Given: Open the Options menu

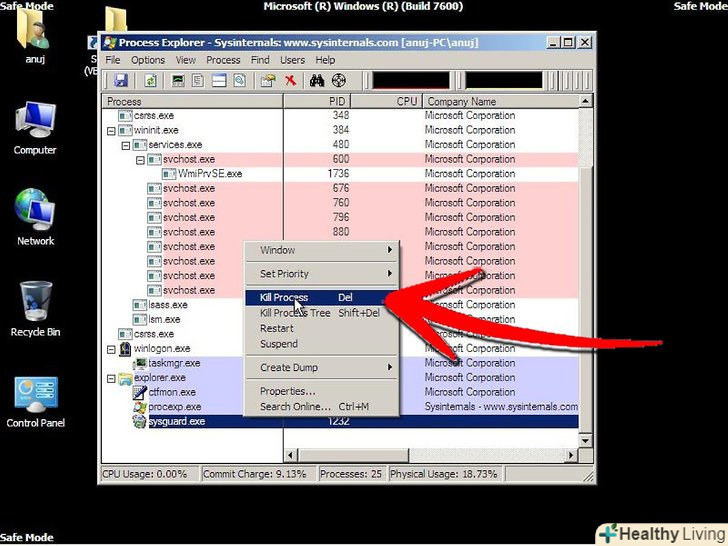Looking at the screenshot, I should coord(148,60).
